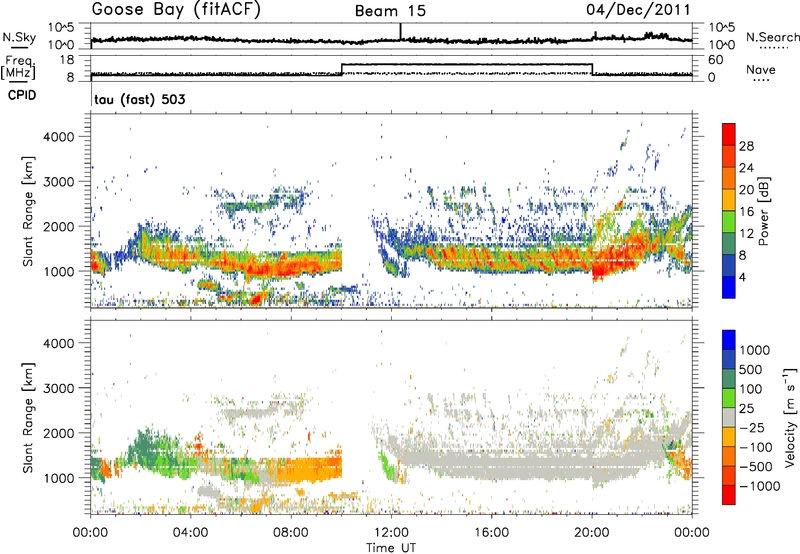Click the '18' frequency axis tick
800x554 pixels.
66,60
